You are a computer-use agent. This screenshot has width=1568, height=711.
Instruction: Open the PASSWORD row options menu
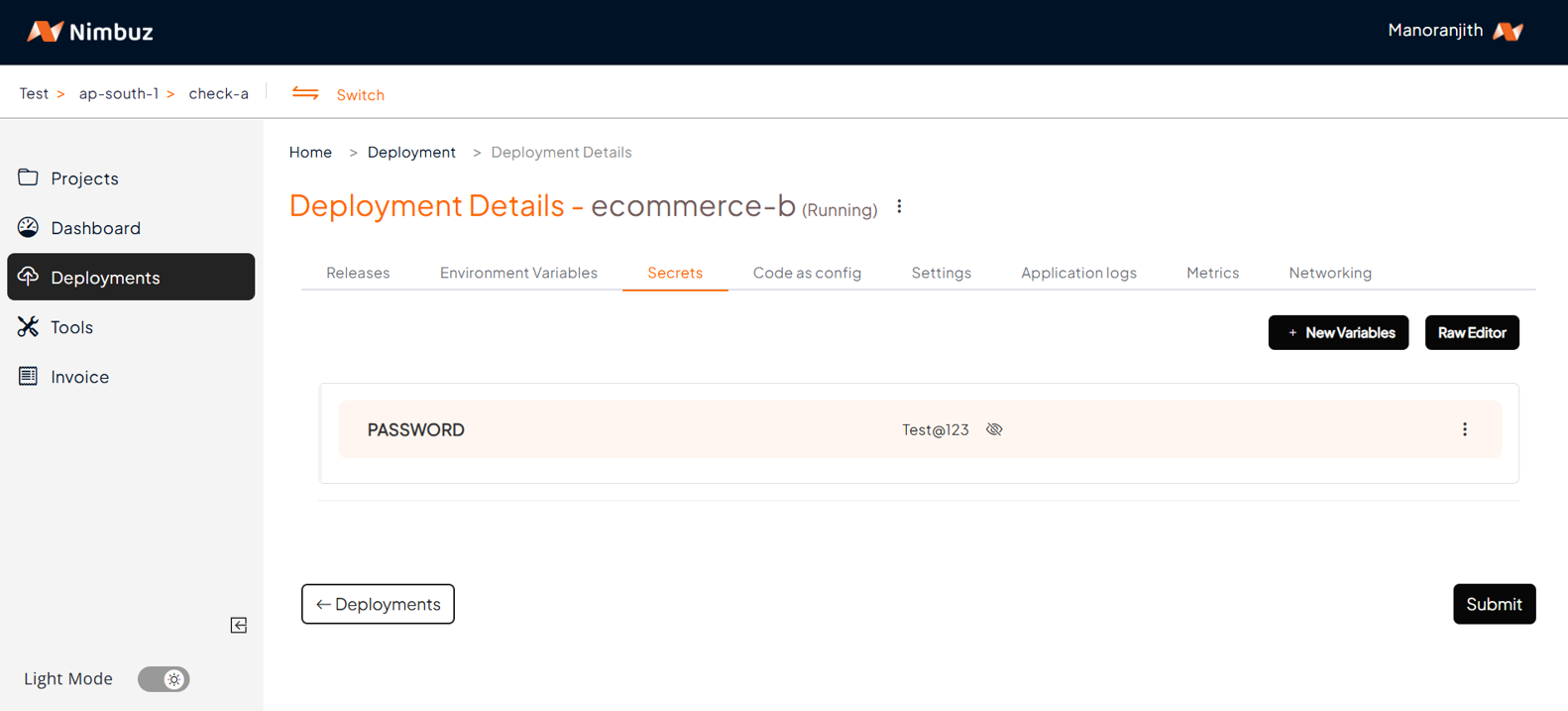click(x=1464, y=429)
